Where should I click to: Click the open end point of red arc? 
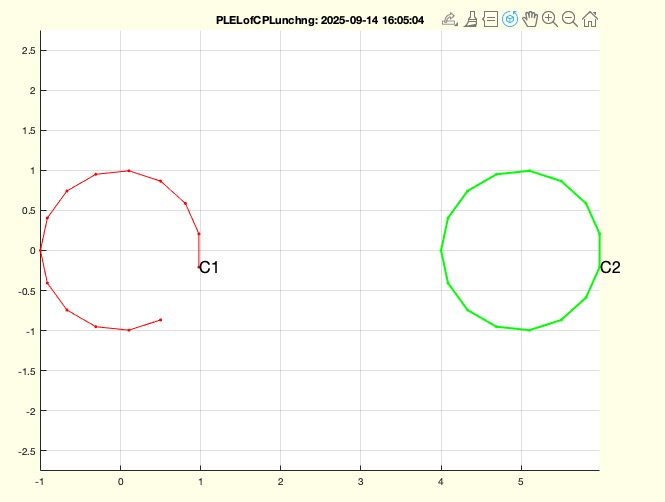160,320
